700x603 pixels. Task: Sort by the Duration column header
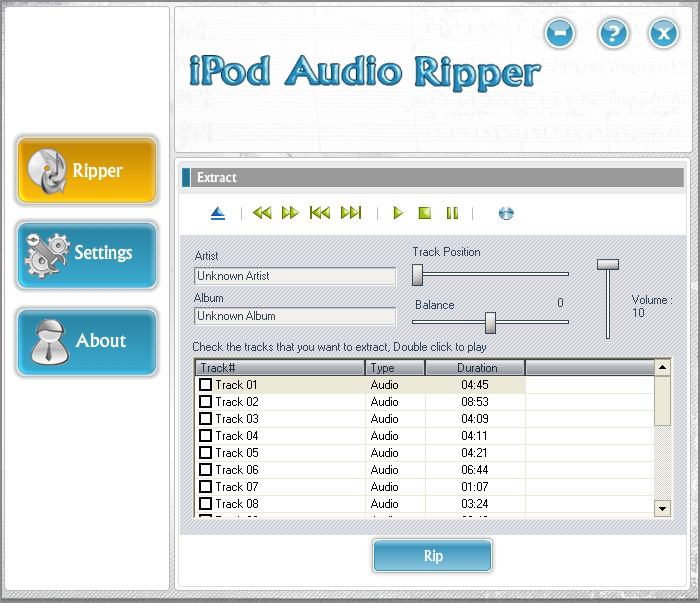(475, 367)
